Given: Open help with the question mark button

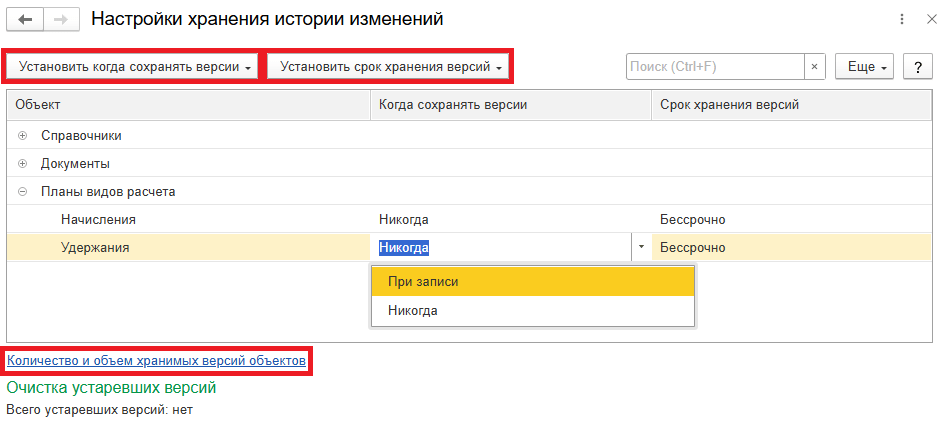Looking at the screenshot, I should pyautogui.click(x=917, y=67).
